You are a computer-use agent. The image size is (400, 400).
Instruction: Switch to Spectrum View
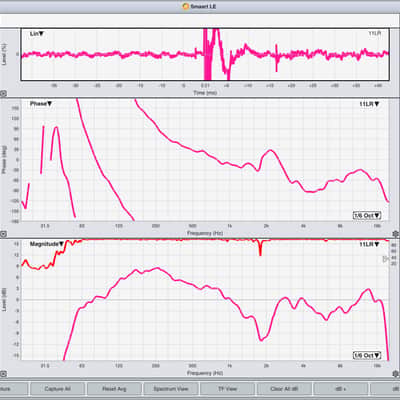pos(171,389)
